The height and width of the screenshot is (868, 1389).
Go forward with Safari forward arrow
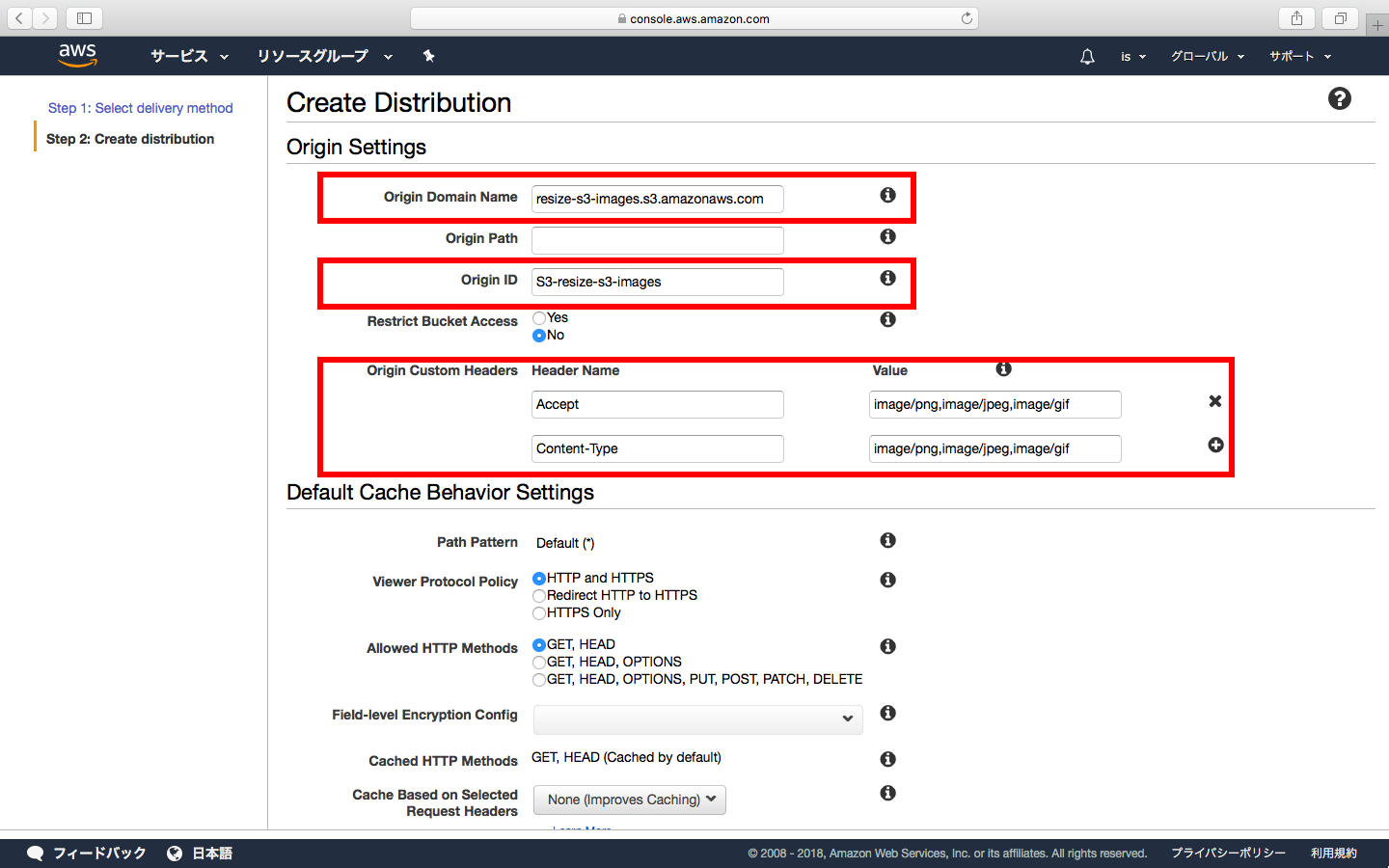(x=44, y=18)
